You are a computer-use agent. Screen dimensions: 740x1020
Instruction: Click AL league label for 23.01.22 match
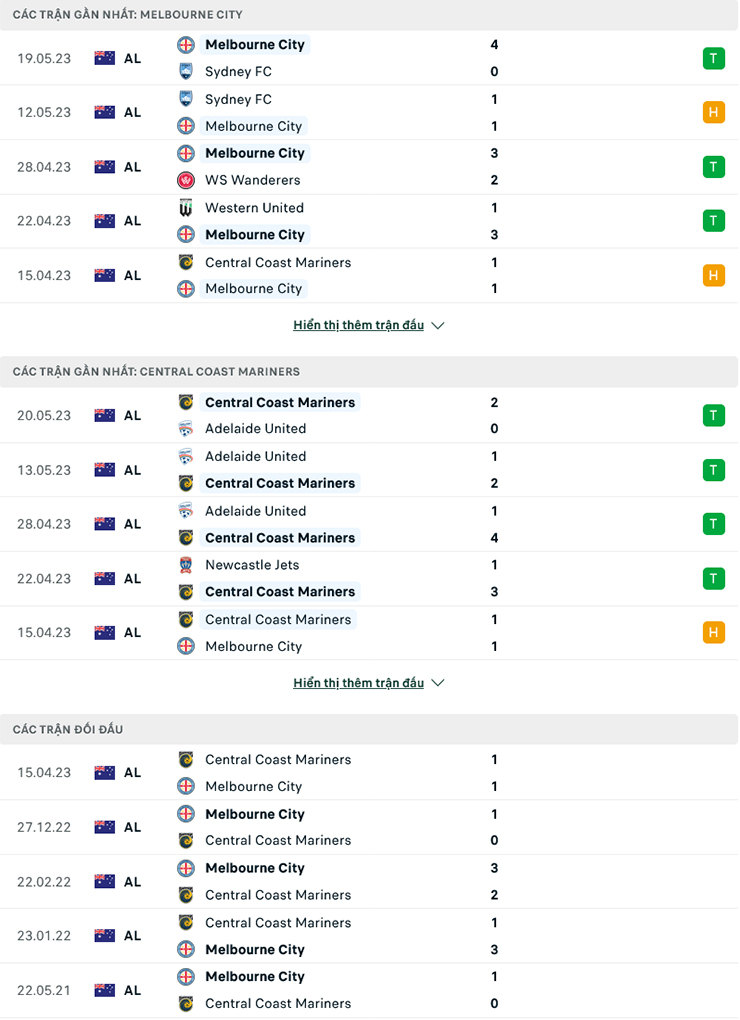point(133,936)
